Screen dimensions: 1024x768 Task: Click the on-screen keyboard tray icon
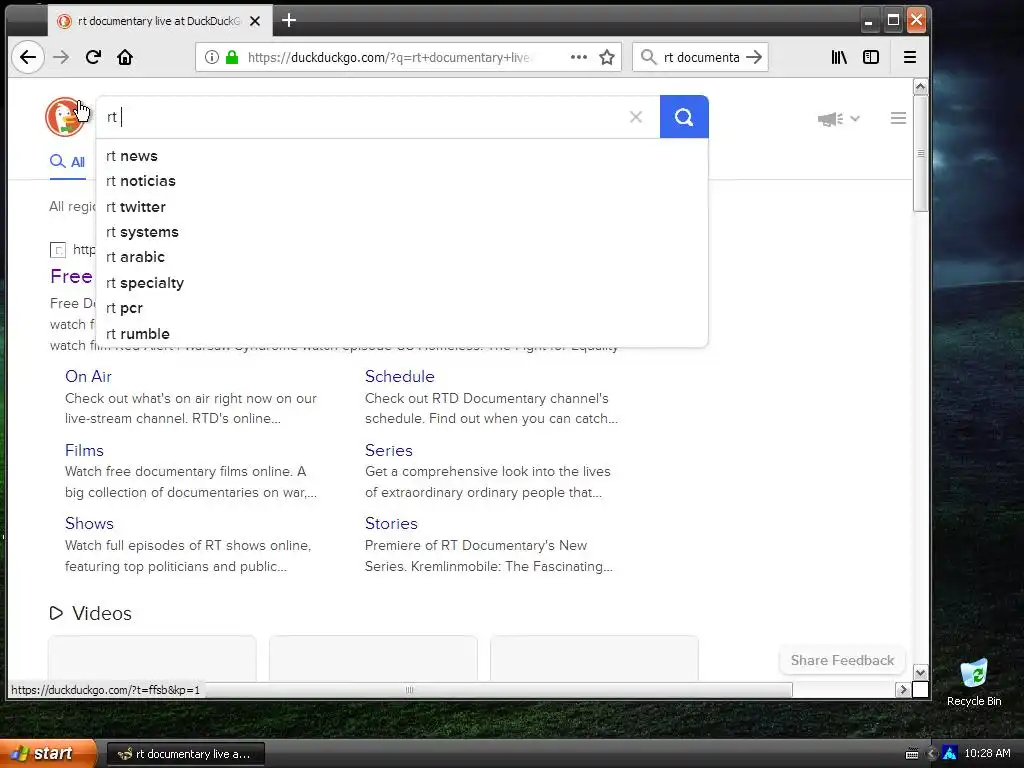(912, 754)
